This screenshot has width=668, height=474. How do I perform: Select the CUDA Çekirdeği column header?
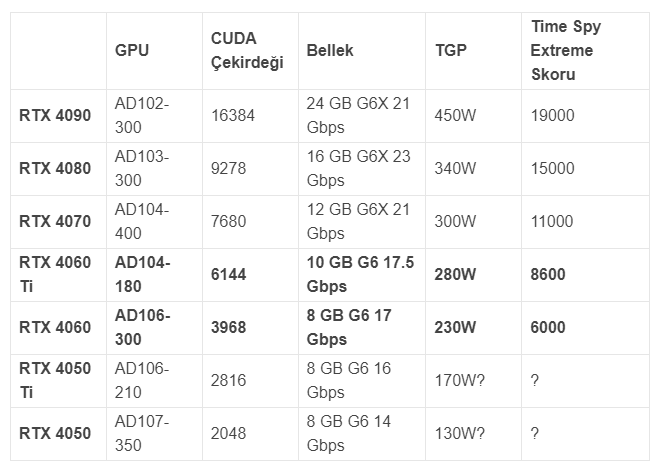[247, 50]
